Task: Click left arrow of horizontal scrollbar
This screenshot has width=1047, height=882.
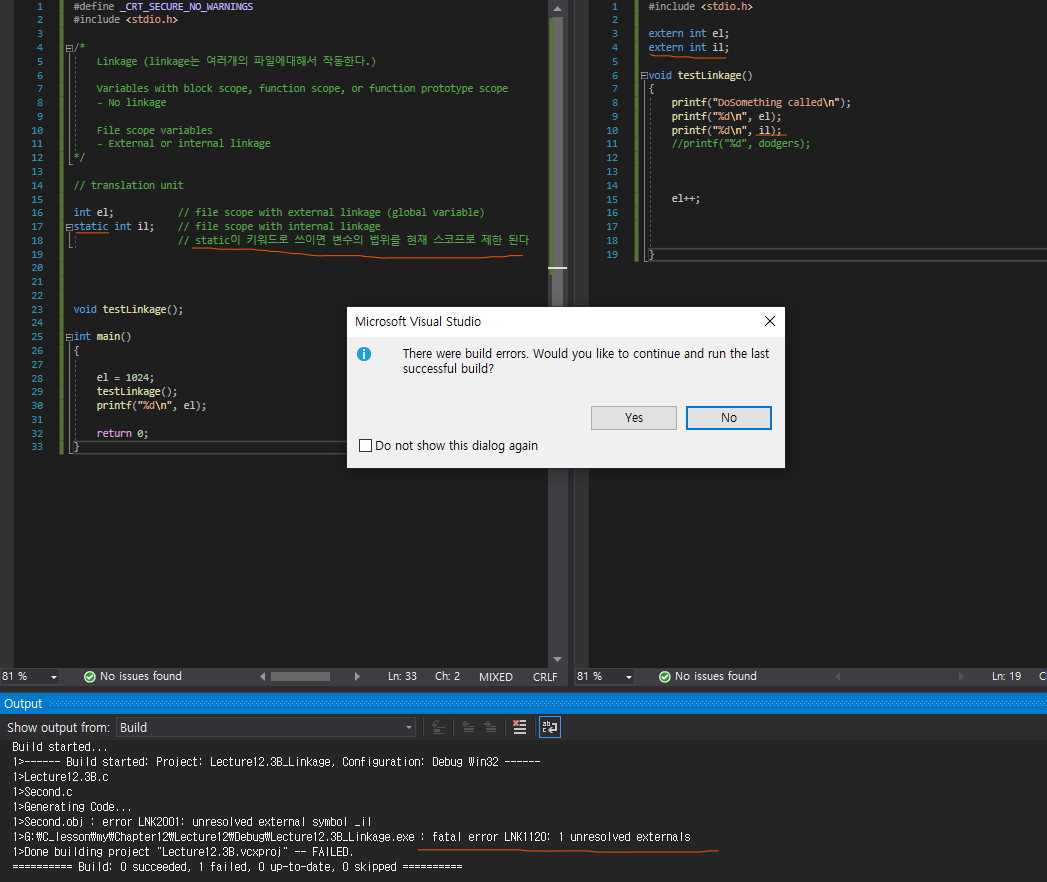Action: [263, 676]
